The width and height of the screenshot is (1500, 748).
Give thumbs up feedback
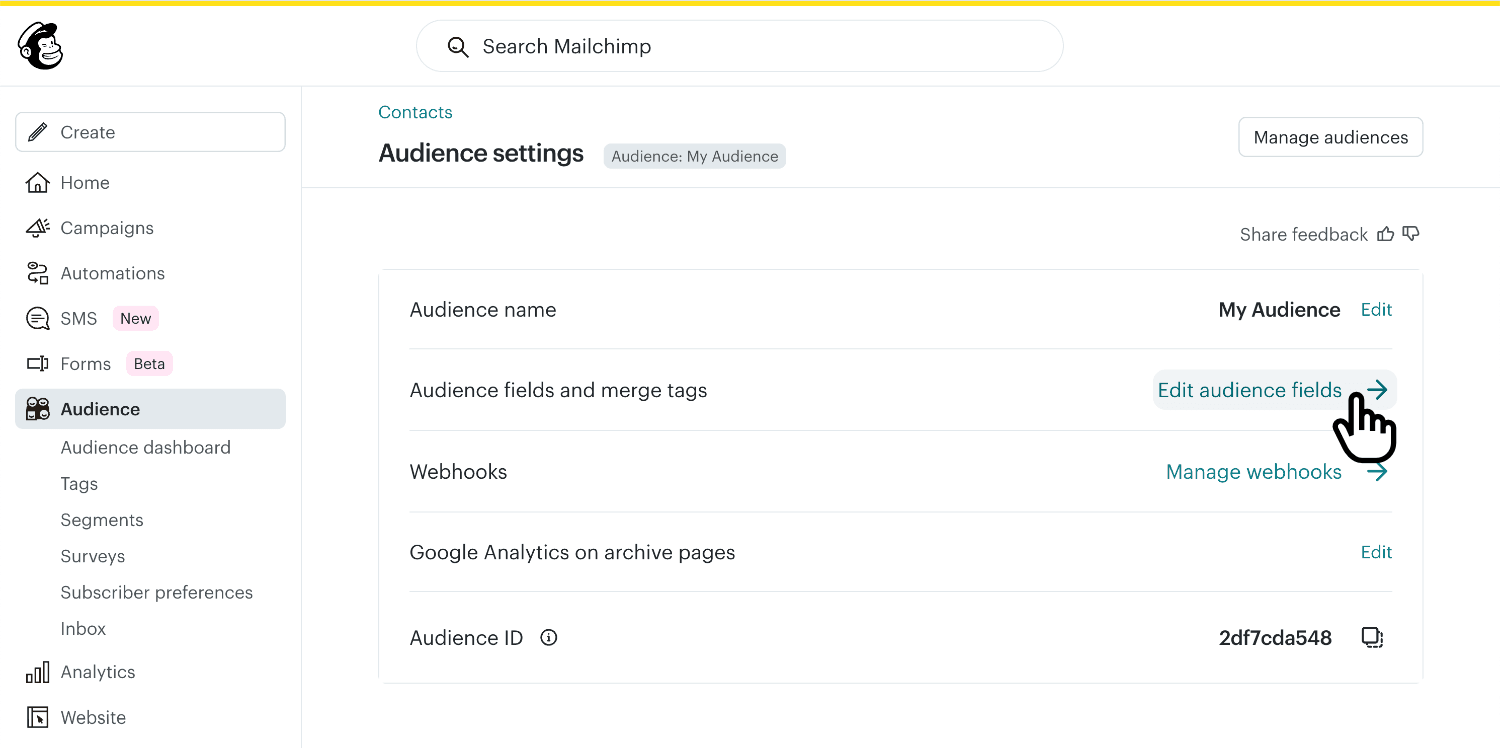click(x=1386, y=234)
